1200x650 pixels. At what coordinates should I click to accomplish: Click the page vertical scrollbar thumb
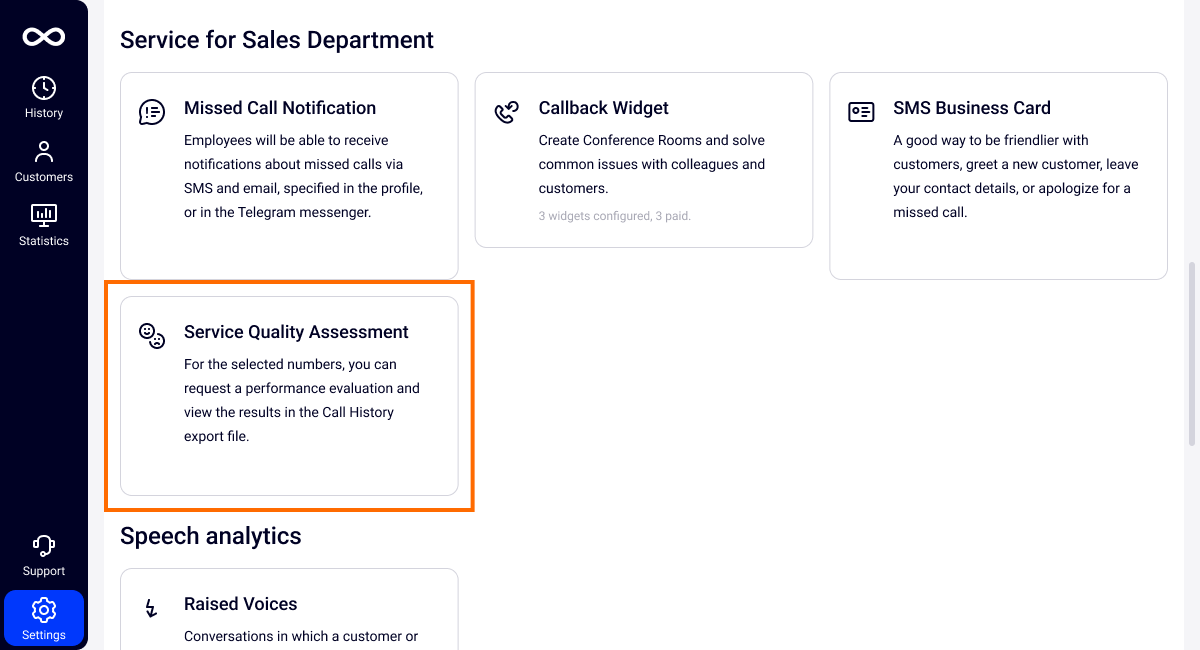[x=1190, y=355]
